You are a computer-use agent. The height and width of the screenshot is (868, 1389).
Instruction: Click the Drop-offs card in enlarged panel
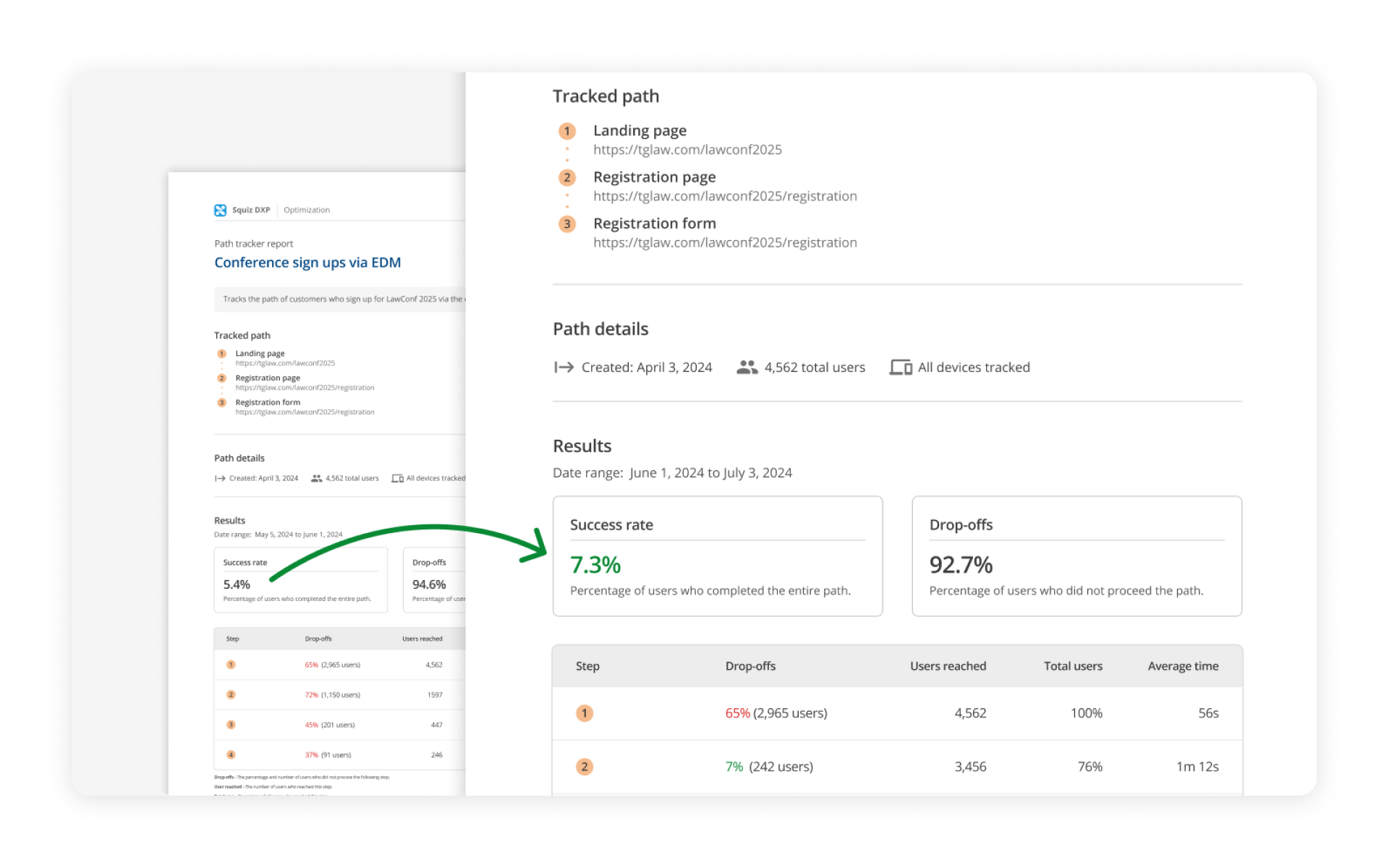point(1077,556)
